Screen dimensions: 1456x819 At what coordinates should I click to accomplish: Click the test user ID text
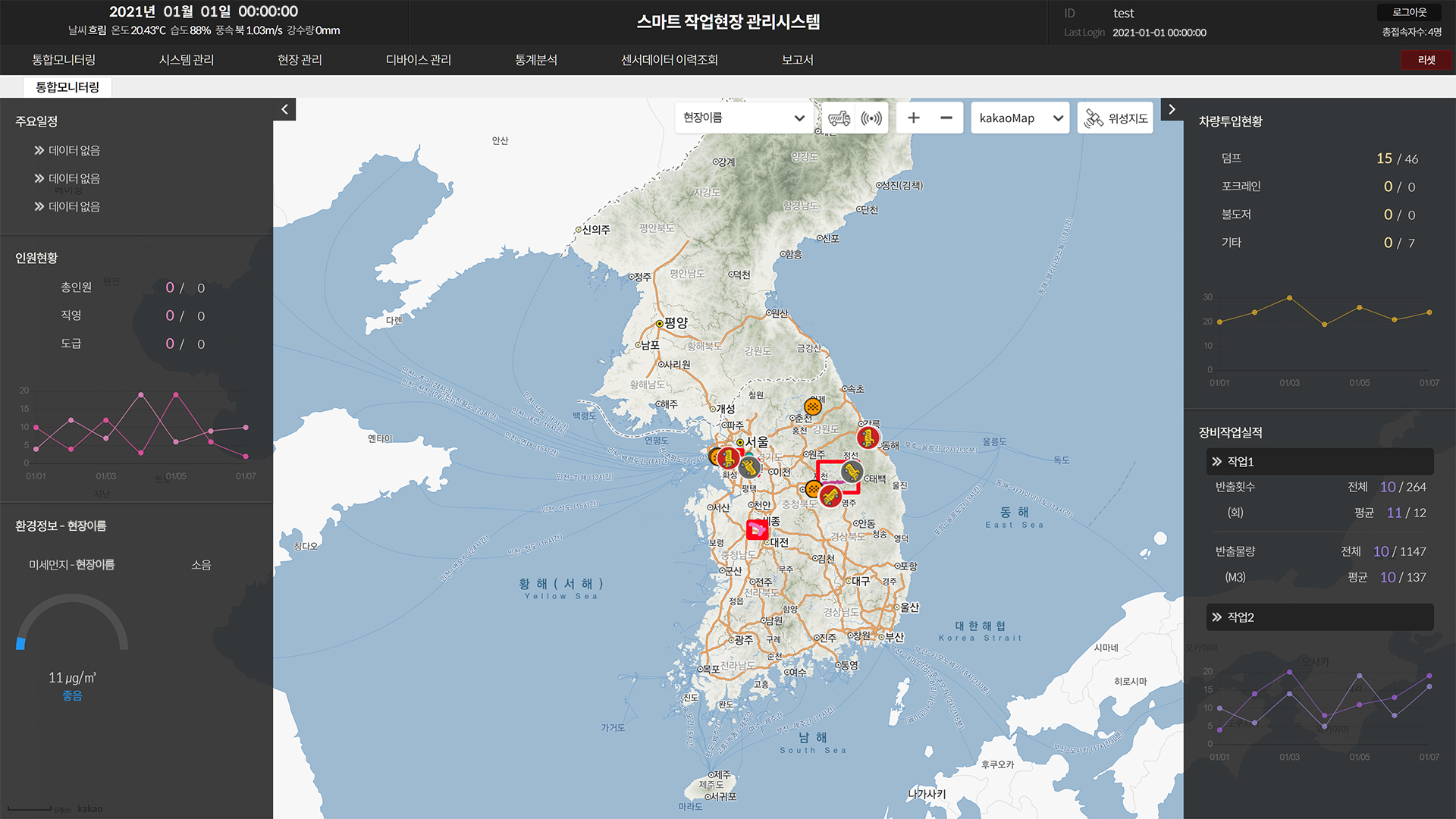(1123, 13)
